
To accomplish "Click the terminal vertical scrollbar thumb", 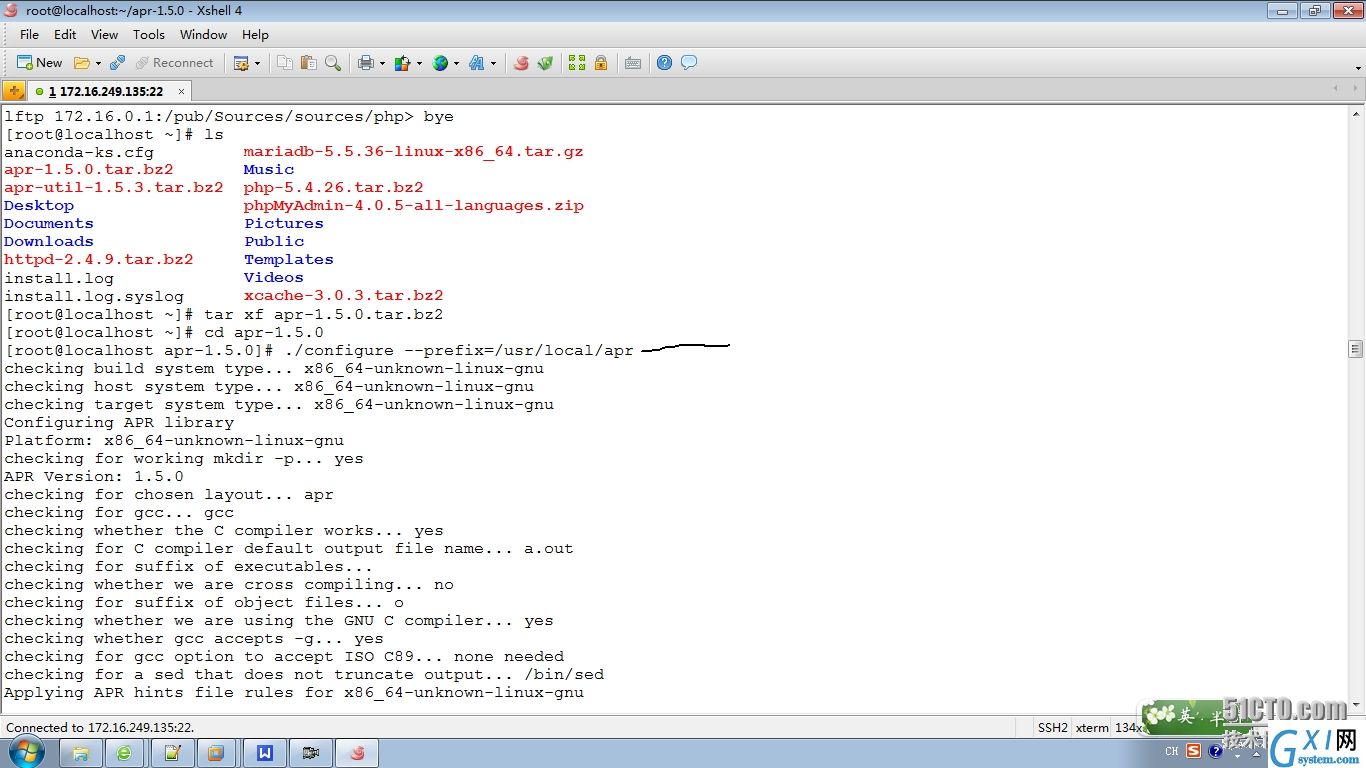I will click(x=1356, y=349).
